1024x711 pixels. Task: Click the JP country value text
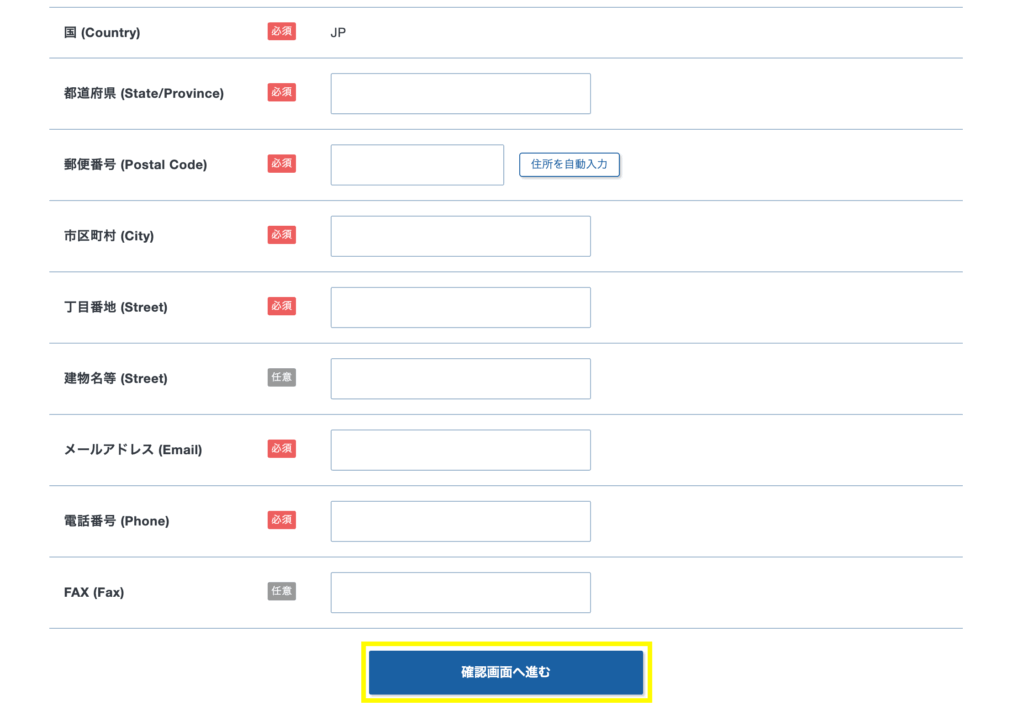[x=338, y=33]
